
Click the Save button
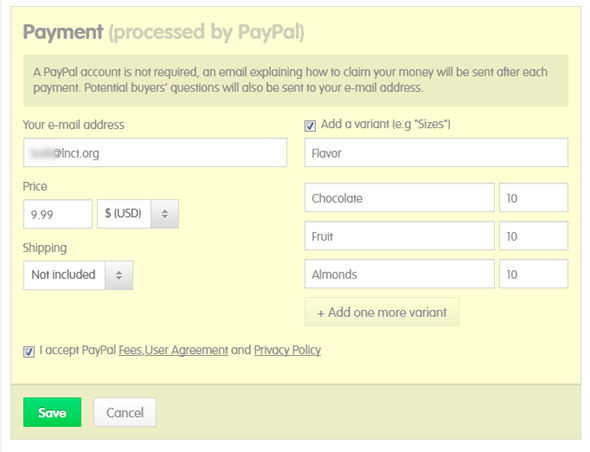[x=52, y=412]
